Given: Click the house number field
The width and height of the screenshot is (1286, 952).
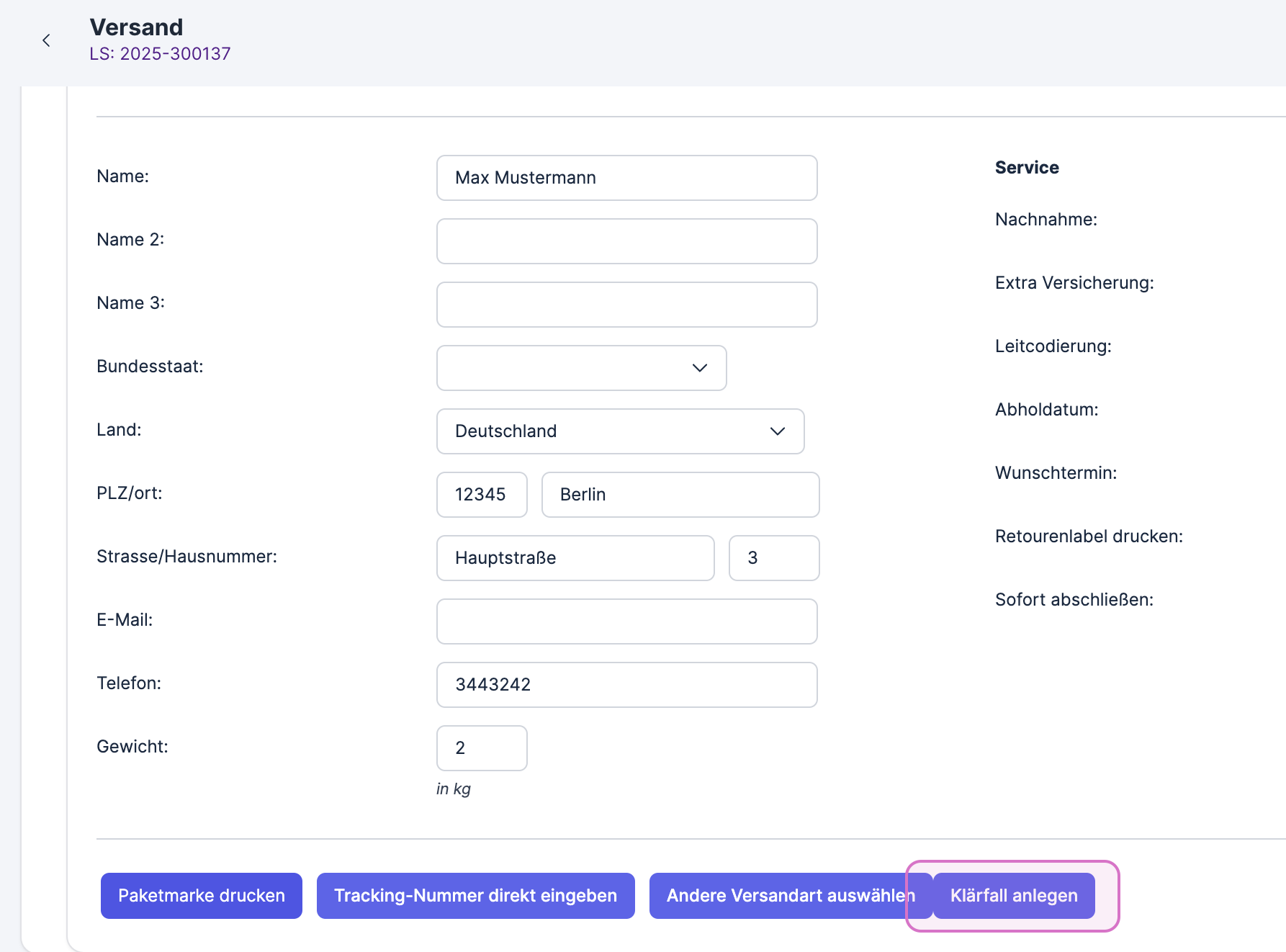Looking at the screenshot, I should coord(773,558).
